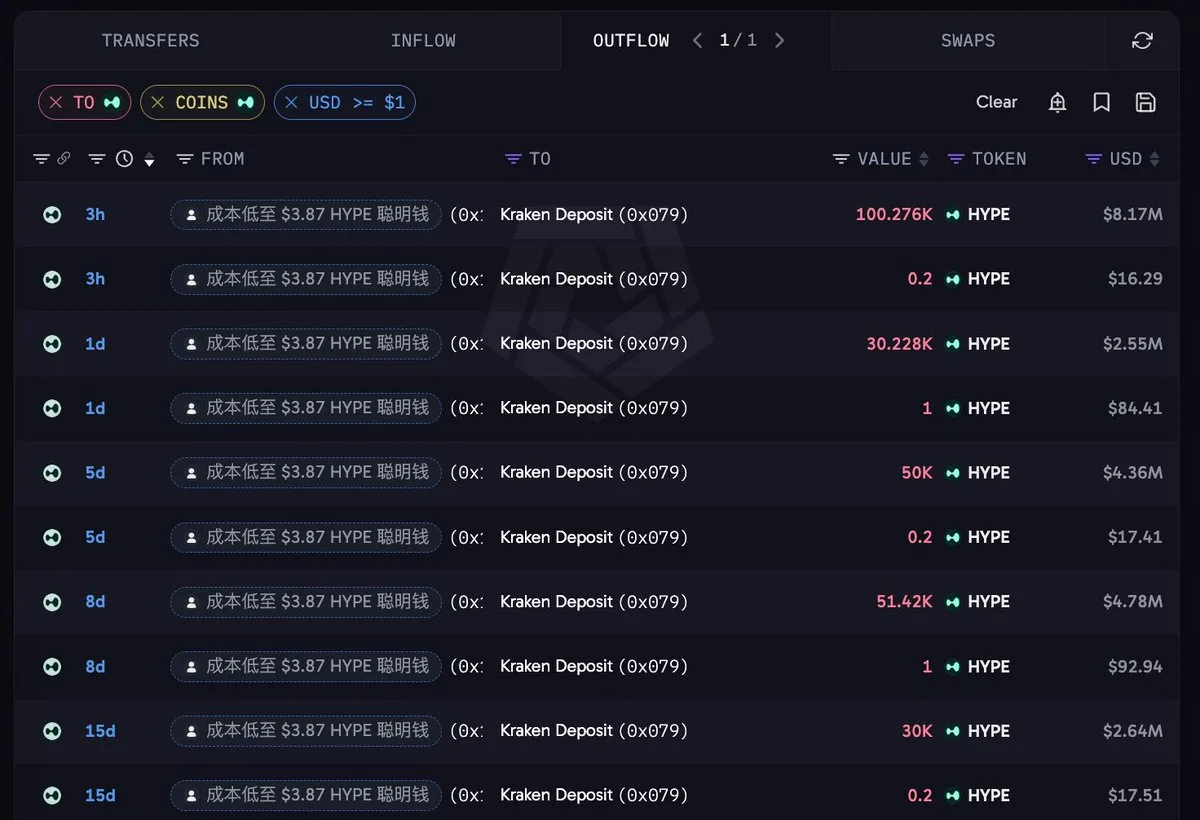Open the chain icon in the $8.17M row
The width and height of the screenshot is (1200, 820).
coord(52,214)
